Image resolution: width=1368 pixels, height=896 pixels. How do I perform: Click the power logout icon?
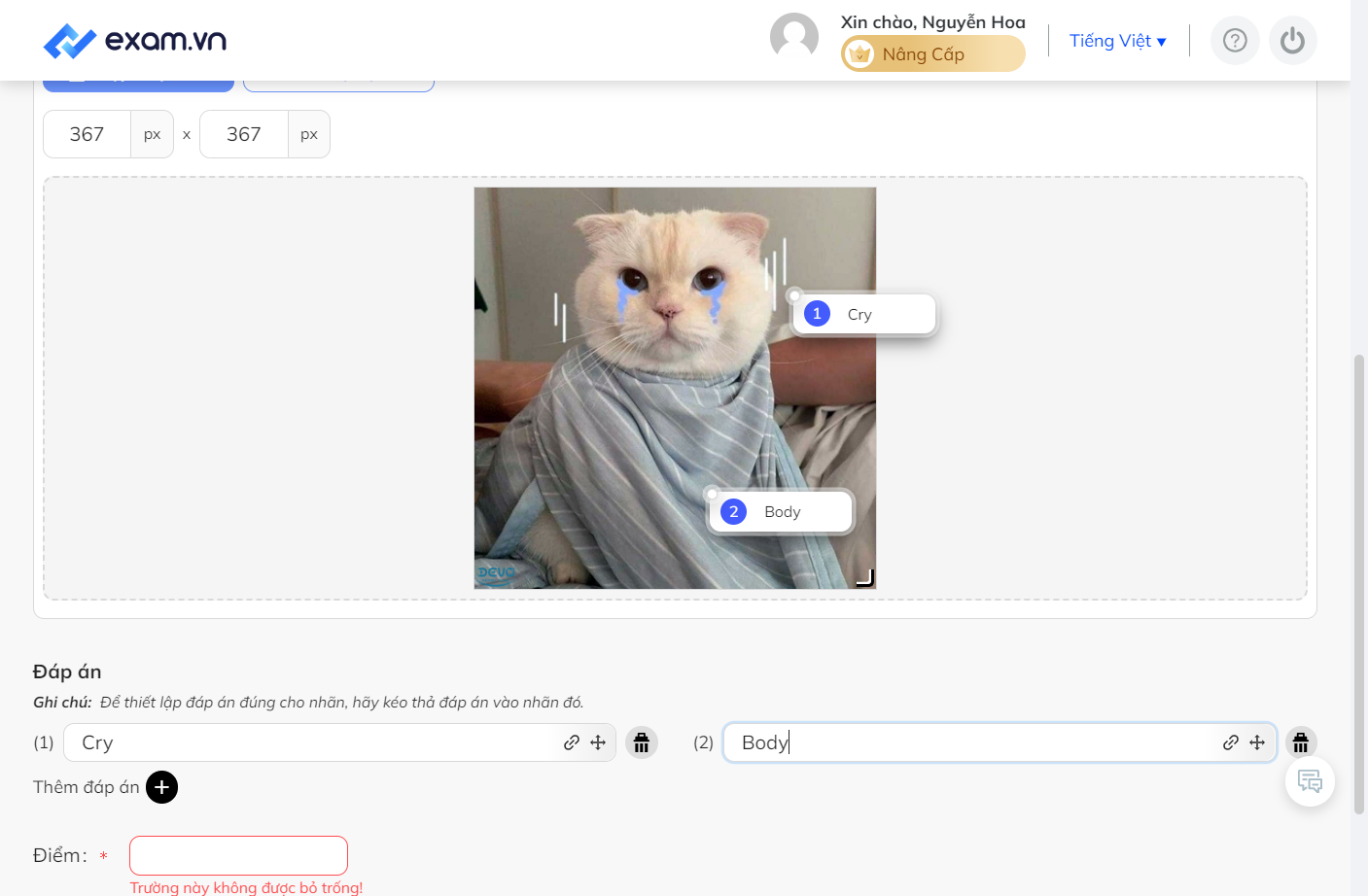(1292, 41)
